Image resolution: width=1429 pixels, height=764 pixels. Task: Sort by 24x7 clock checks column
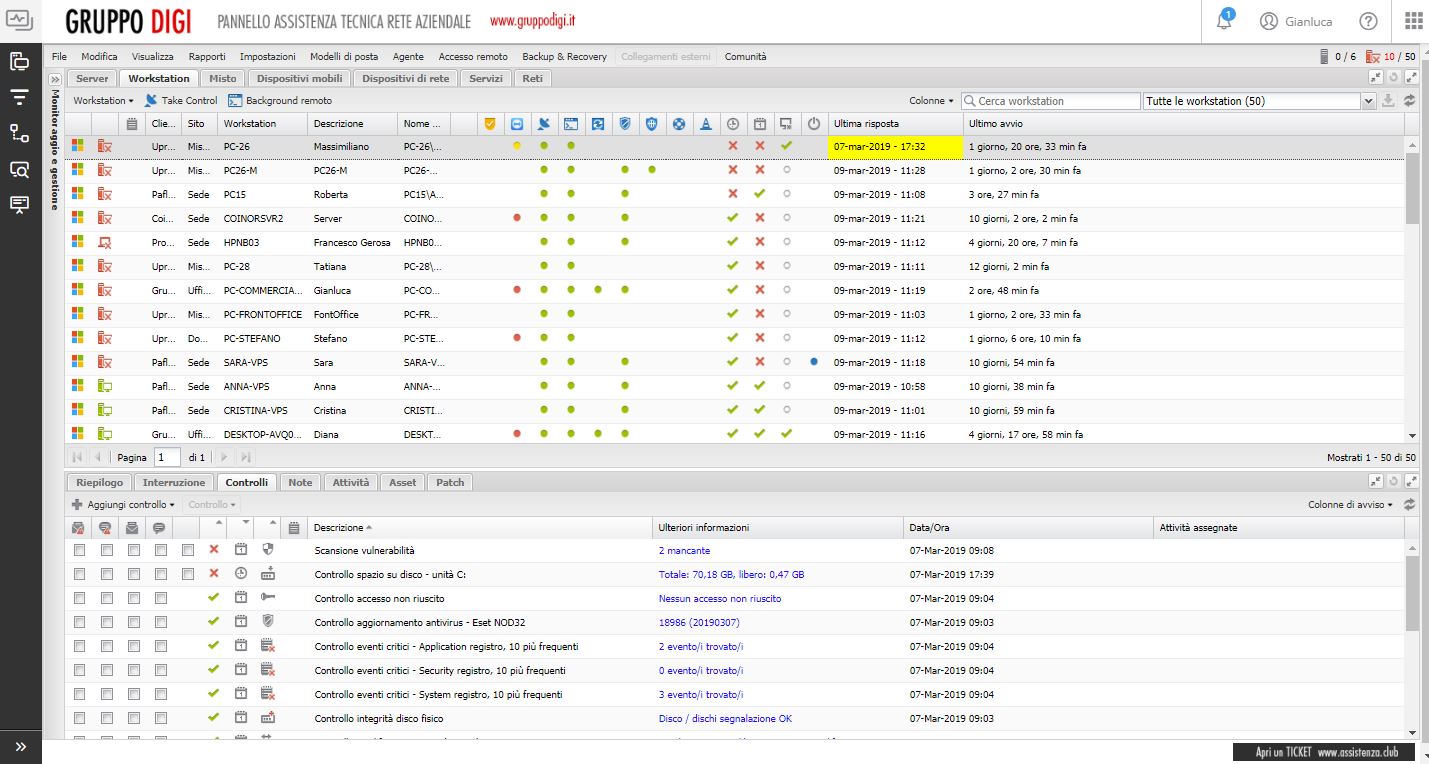click(x=732, y=124)
